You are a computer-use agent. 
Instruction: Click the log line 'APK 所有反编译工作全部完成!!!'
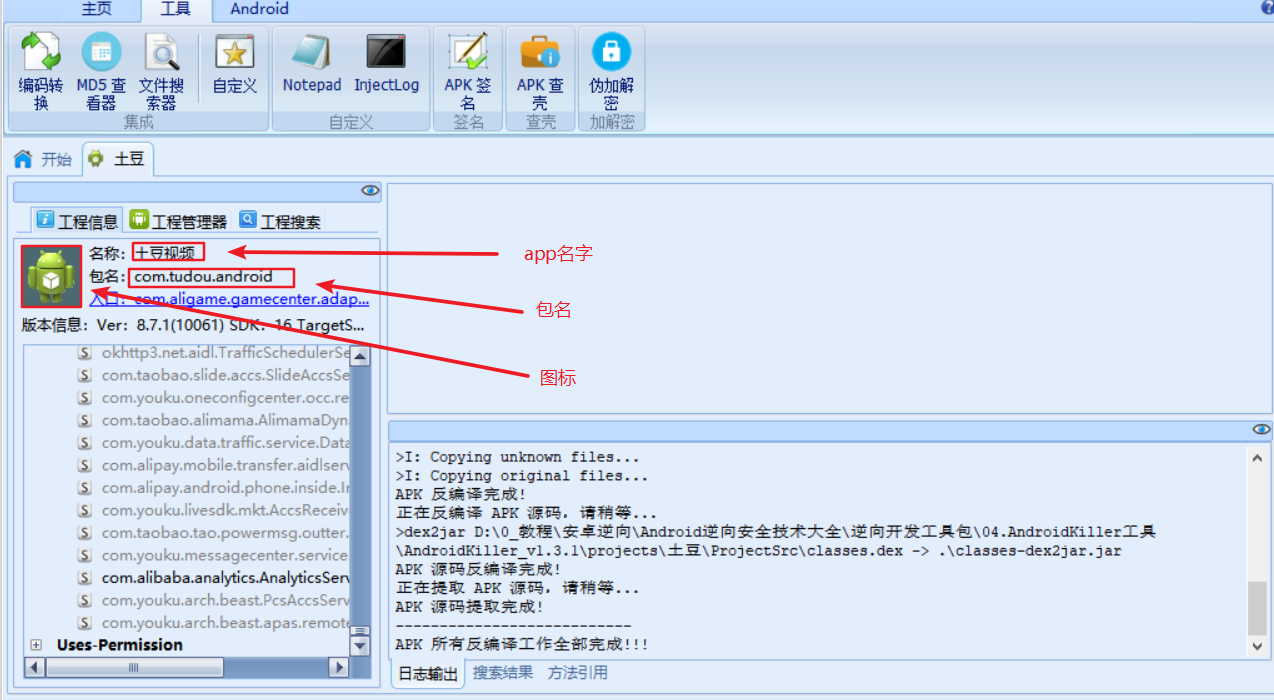click(521, 645)
